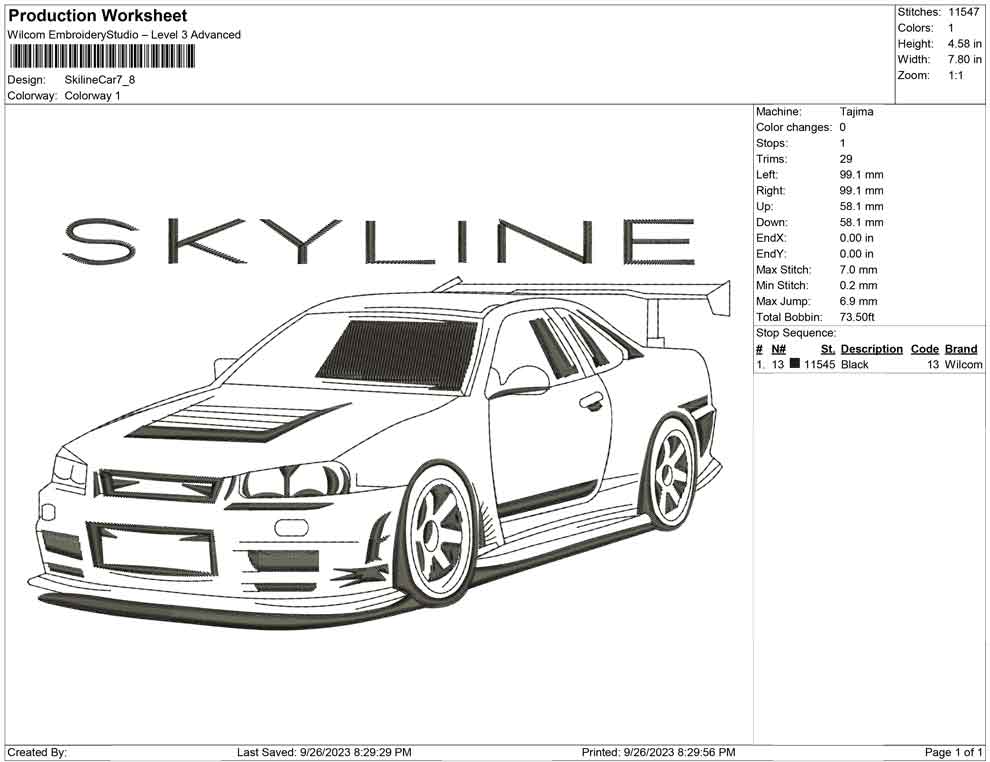Select the Trims value 29
Image resolution: width=990 pixels, height=762 pixels.
click(x=846, y=159)
